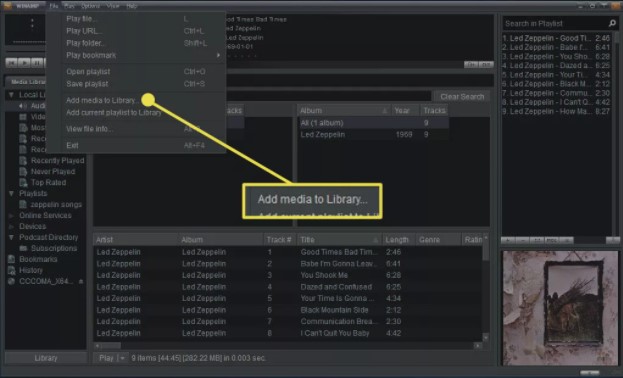Click the play playback button
The height and width of the screenshot is (378, 623).
(x=25, y=62)
